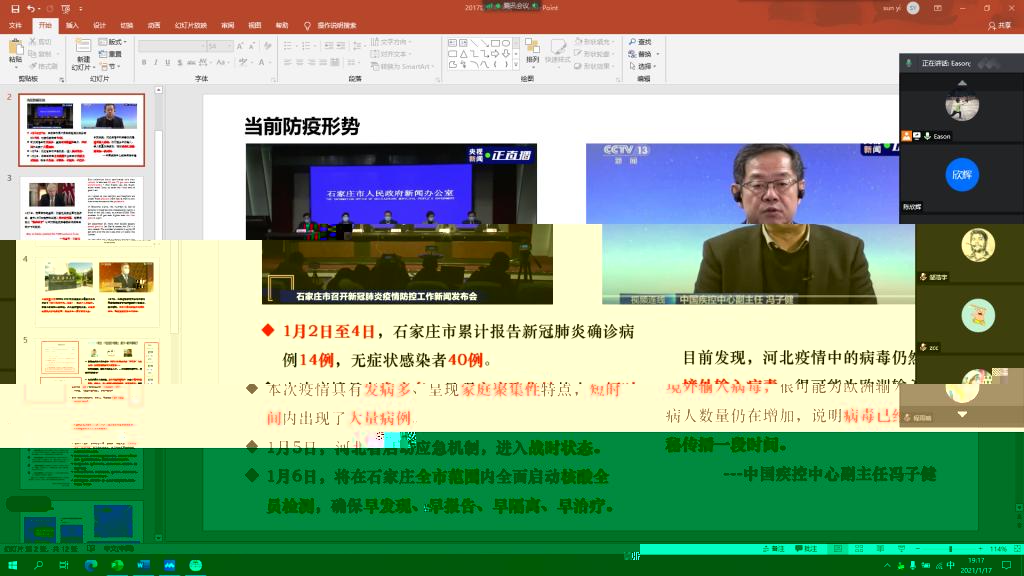Select the right arrow shape in the gallery
This screenshot has height=576, width=1024.
point(495,54)
